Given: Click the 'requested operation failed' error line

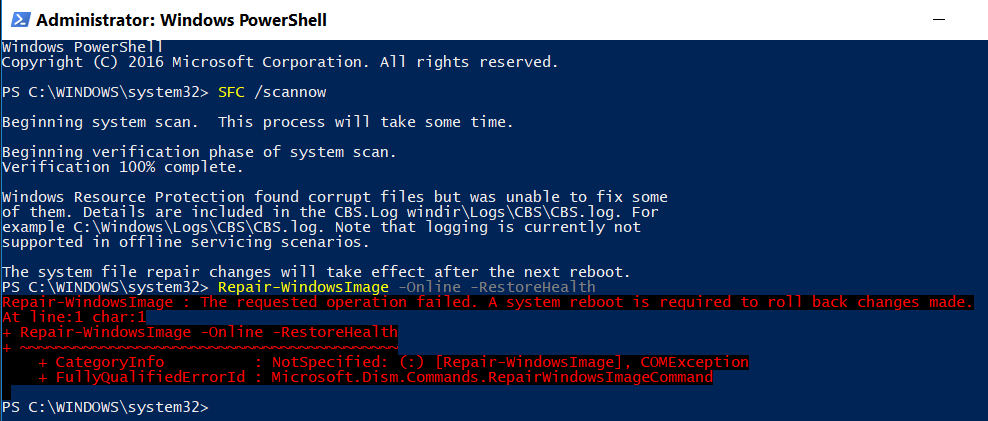Looking at the screenshot, I should pos(488,303).
